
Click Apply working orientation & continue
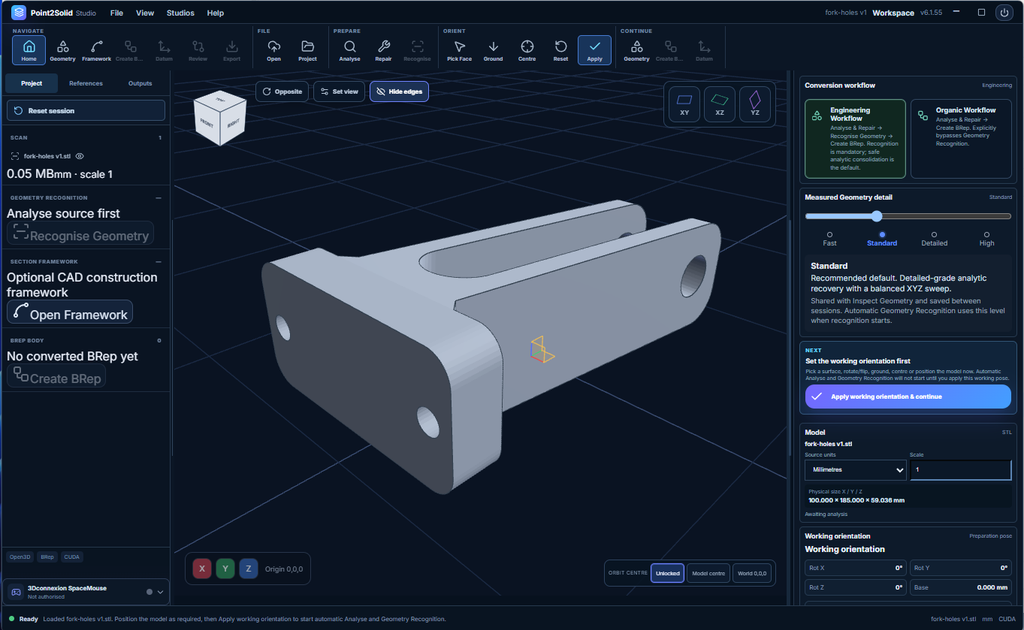tap(908, 396)
